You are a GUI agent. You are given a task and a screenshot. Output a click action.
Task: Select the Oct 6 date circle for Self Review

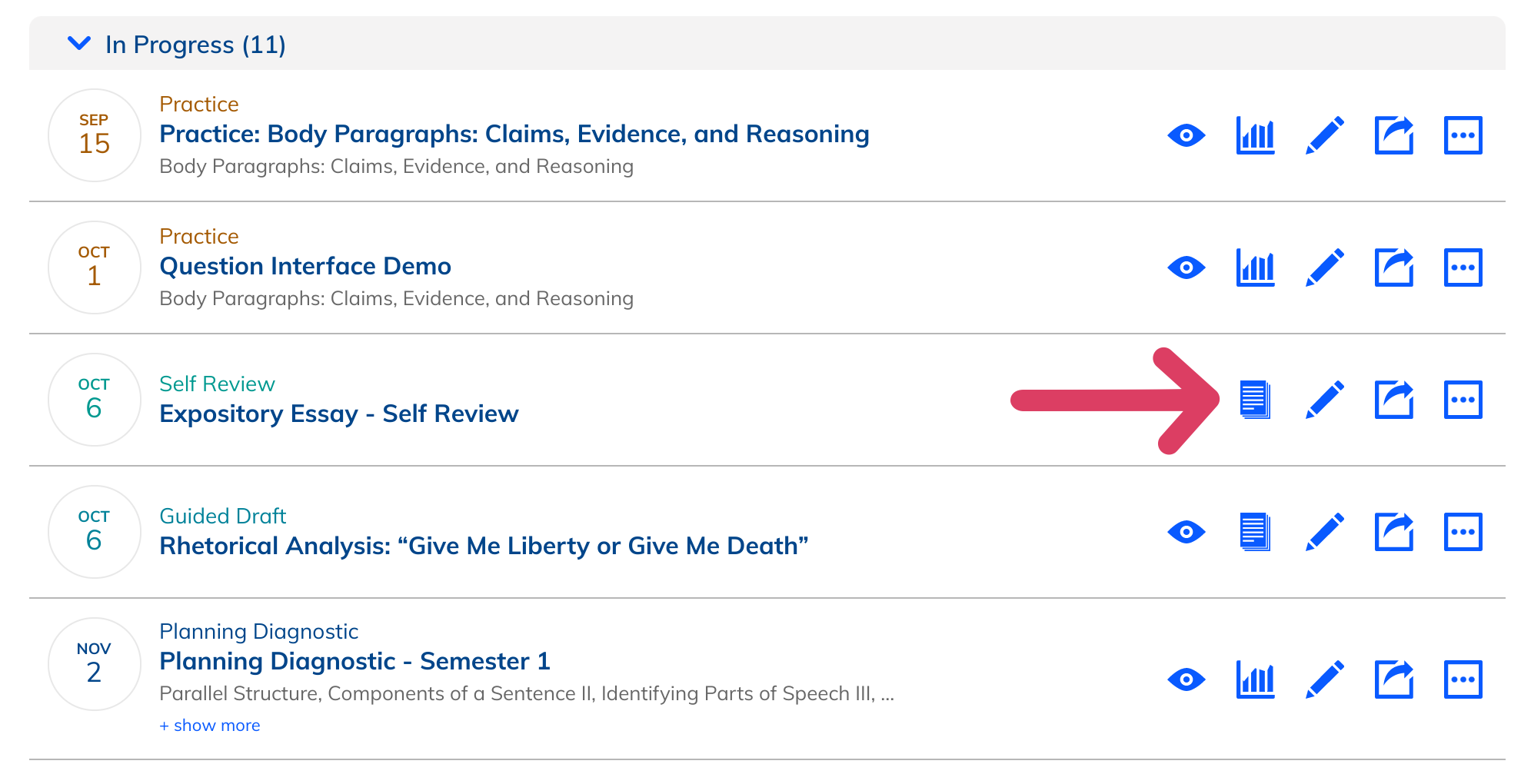coord(94,400)
